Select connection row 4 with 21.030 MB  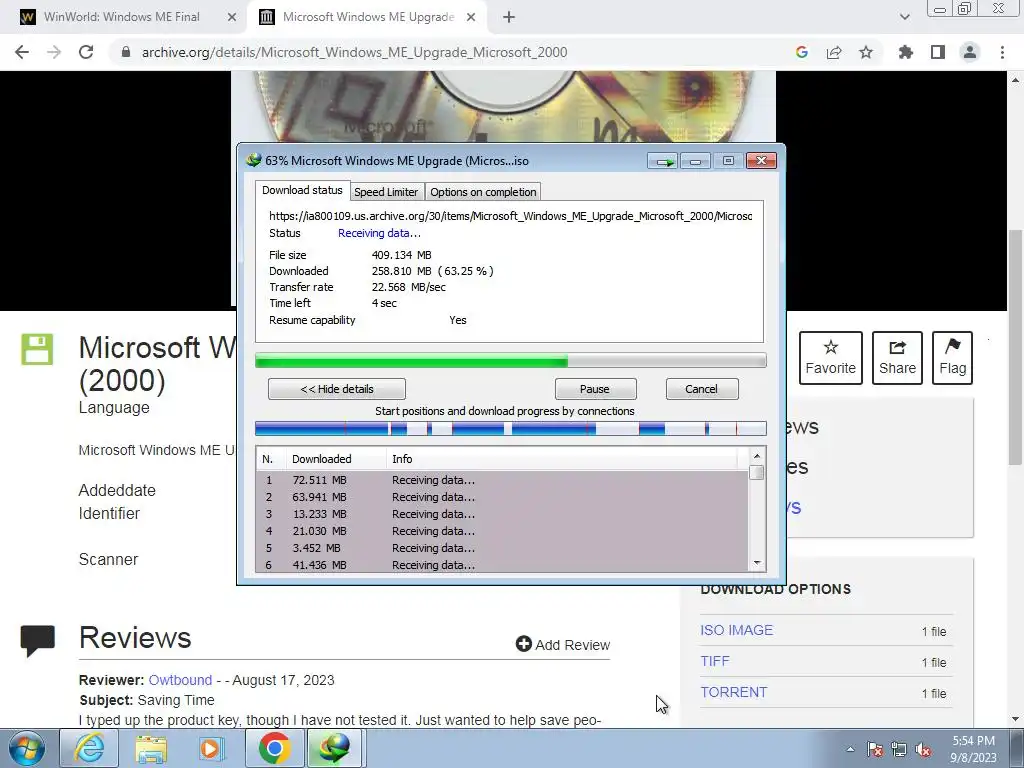pos(502,531)
